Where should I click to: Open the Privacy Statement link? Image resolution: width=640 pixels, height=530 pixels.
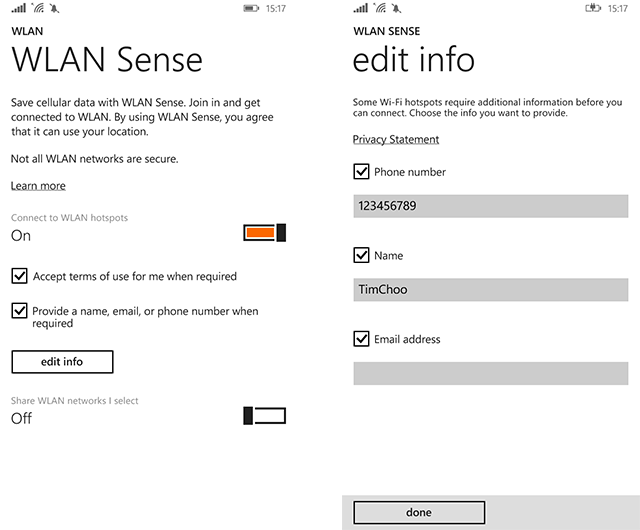396,139
